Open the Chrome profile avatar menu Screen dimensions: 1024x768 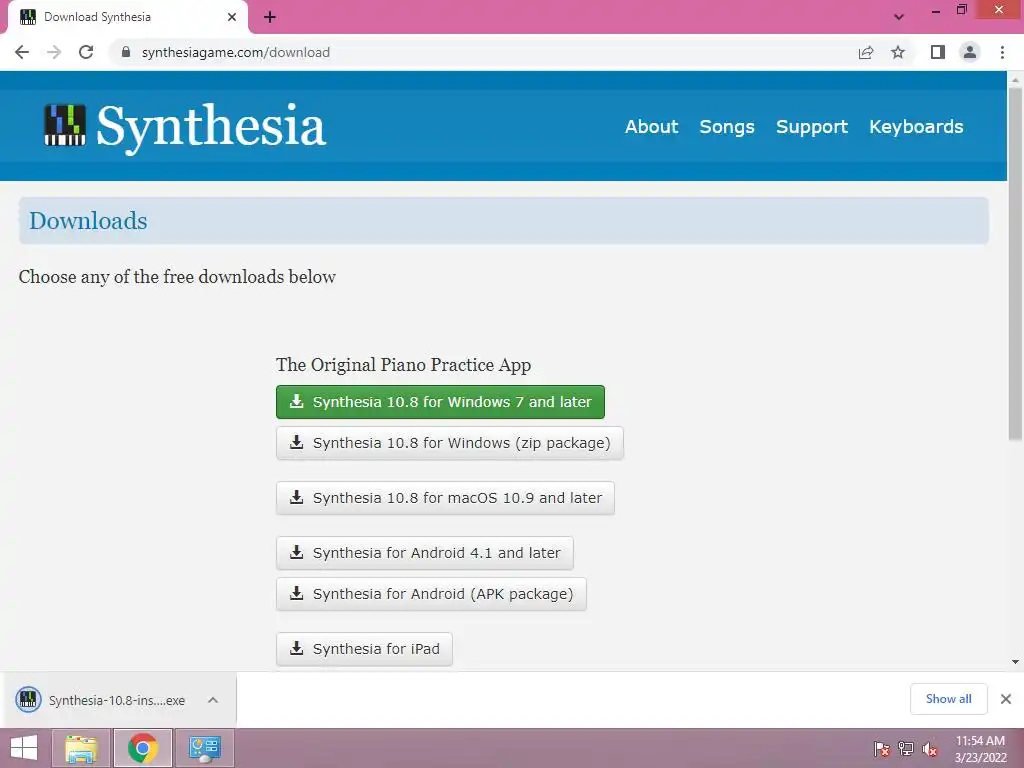coord(970,52)
